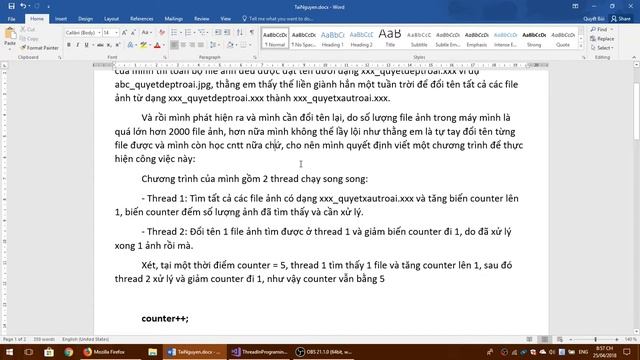The height and width of the screenshot is (360, 640).
Task: Switch to the Design tab
Action: 85,19
